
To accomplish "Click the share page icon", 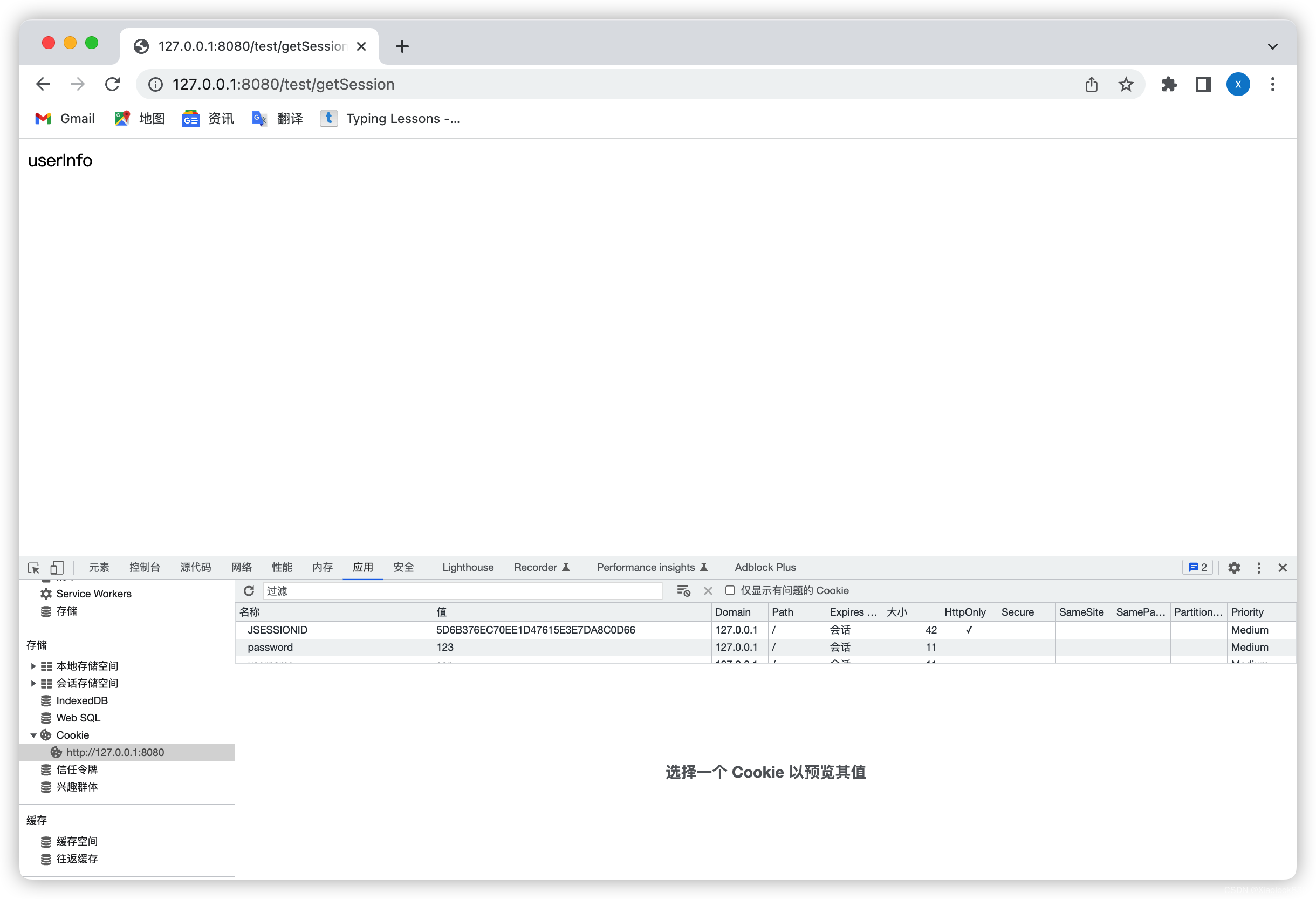I will pyautogui.click(x=1091, y=84).
